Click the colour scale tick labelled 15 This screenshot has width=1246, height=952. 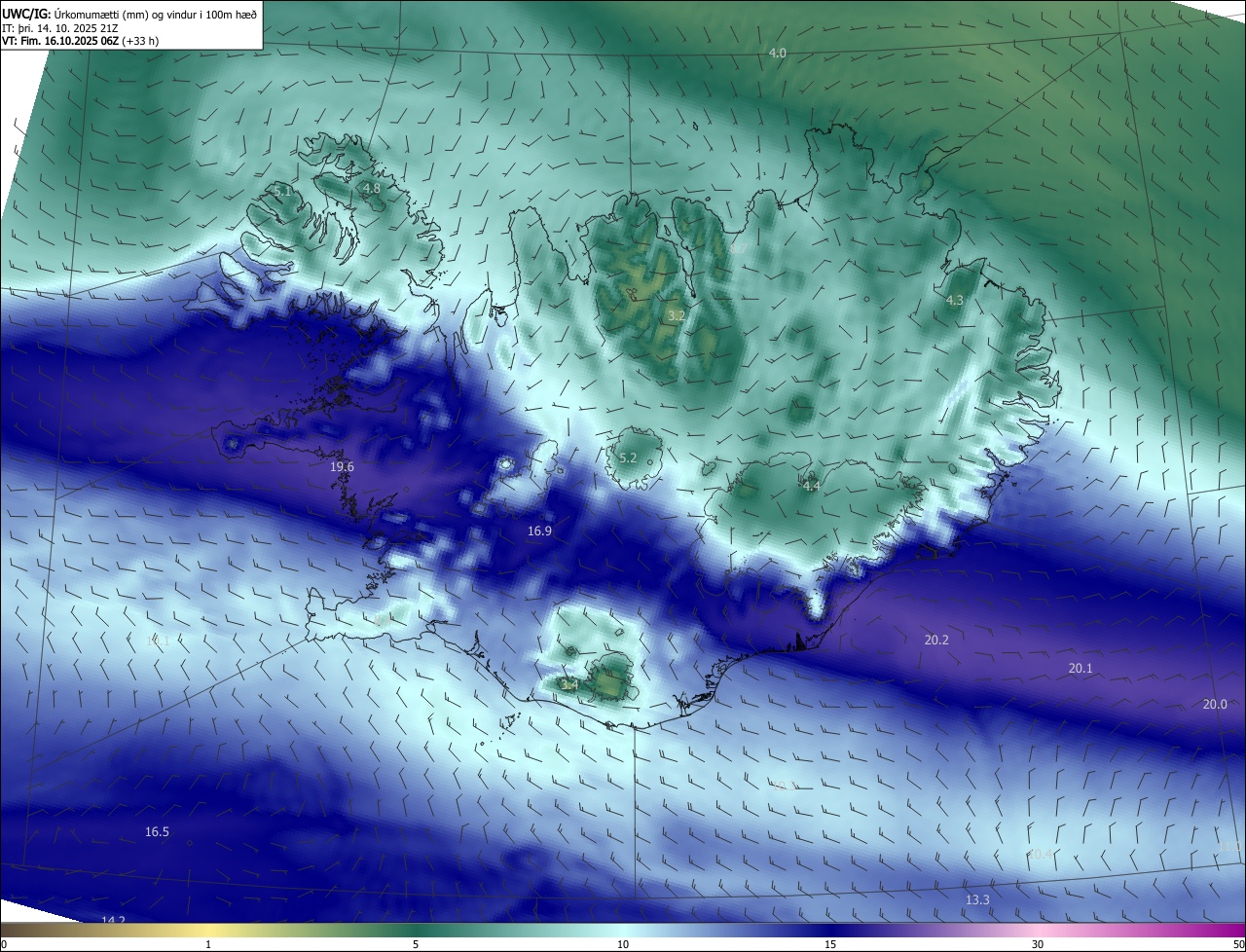830,944
